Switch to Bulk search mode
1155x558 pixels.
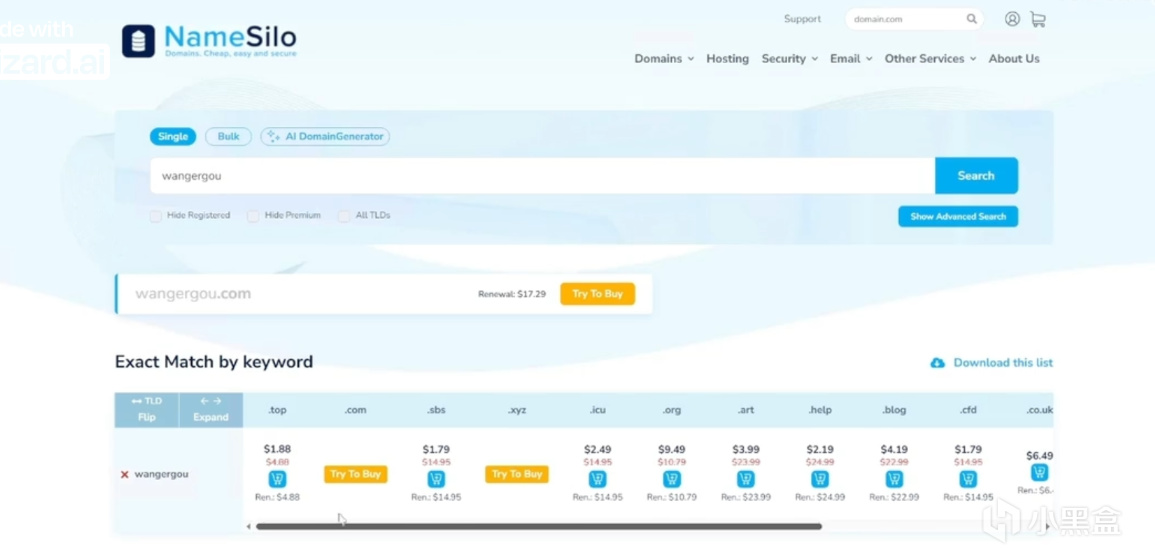click(x=228, y=136)
